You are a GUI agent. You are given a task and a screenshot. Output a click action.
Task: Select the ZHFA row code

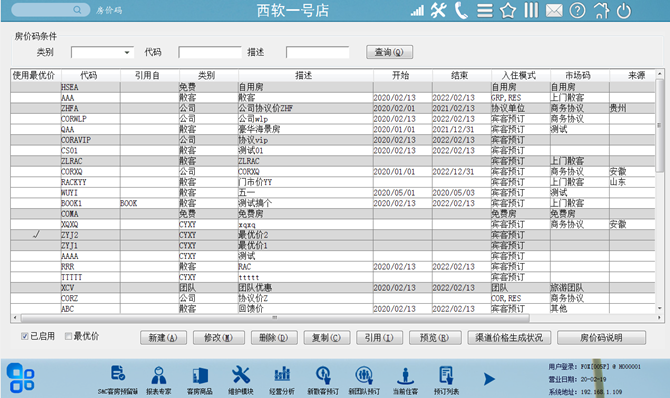[x=70, y=108]
